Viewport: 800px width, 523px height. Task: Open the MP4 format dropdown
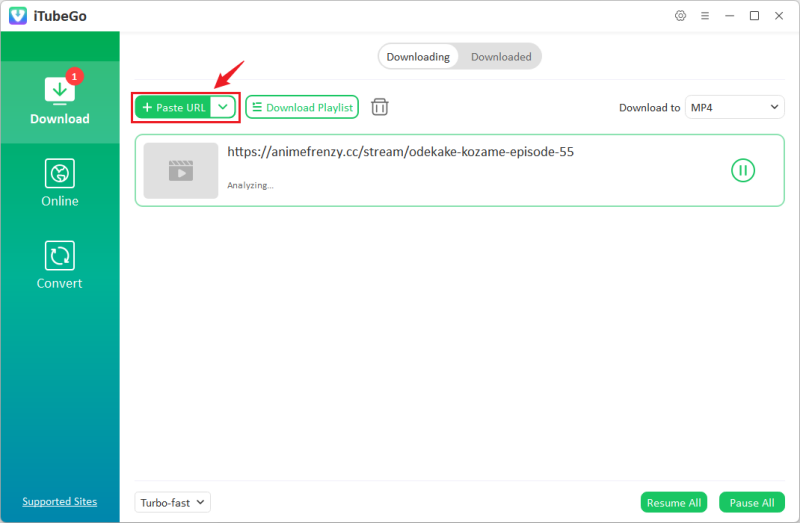734,107
